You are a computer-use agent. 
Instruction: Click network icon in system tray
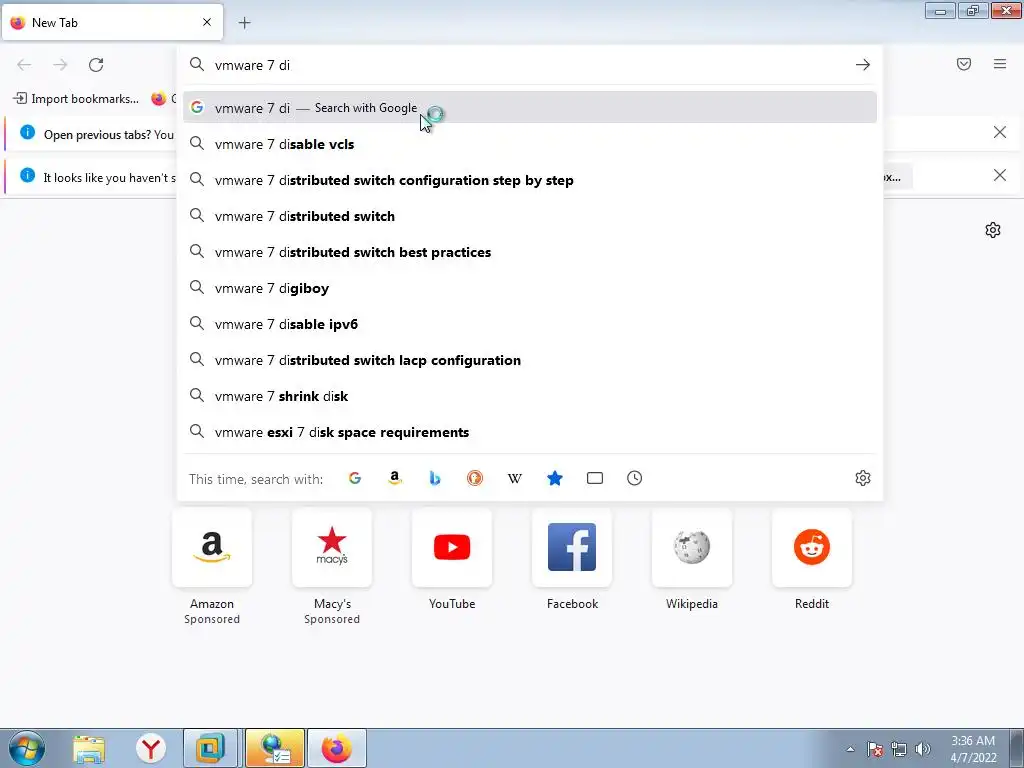point(899,749)
